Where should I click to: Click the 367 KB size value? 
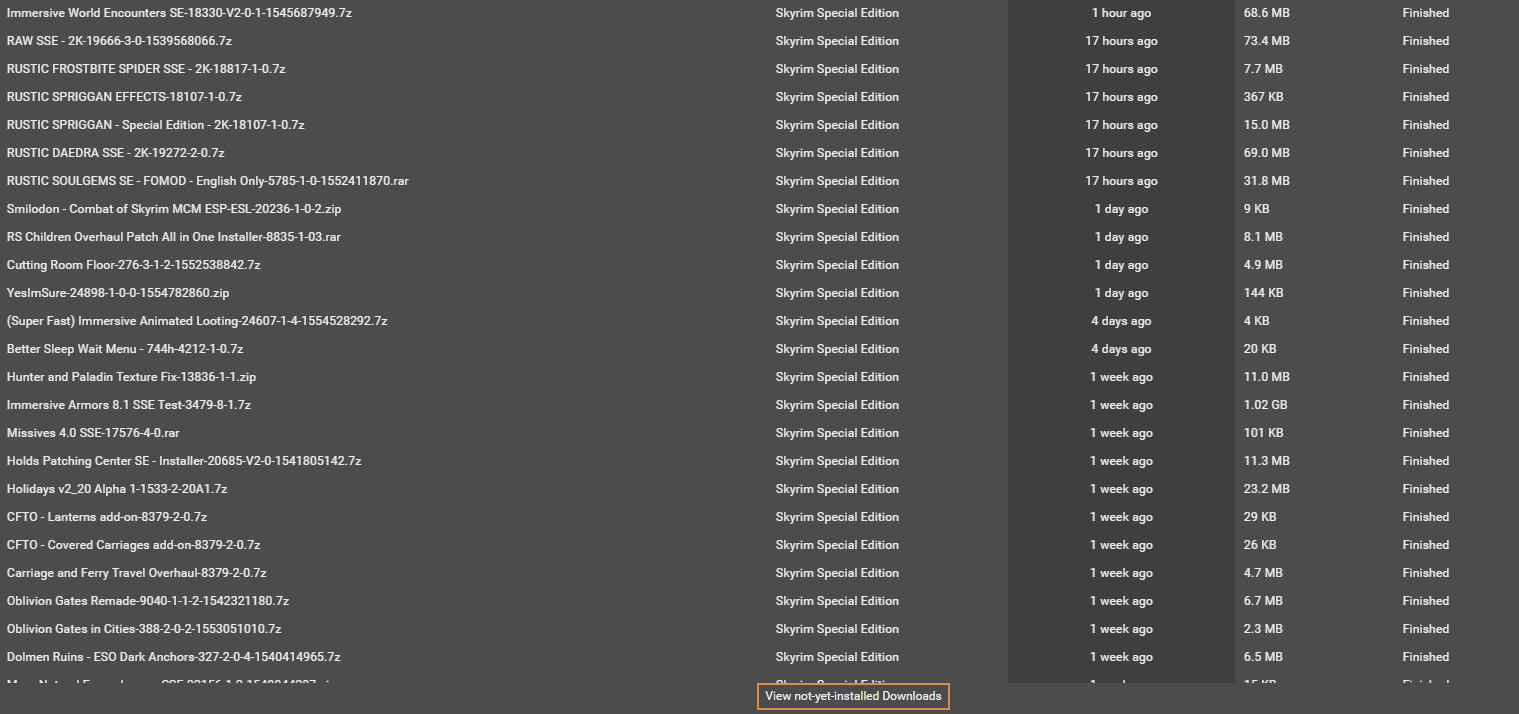pyautogui.click(x=1264, y=97)
